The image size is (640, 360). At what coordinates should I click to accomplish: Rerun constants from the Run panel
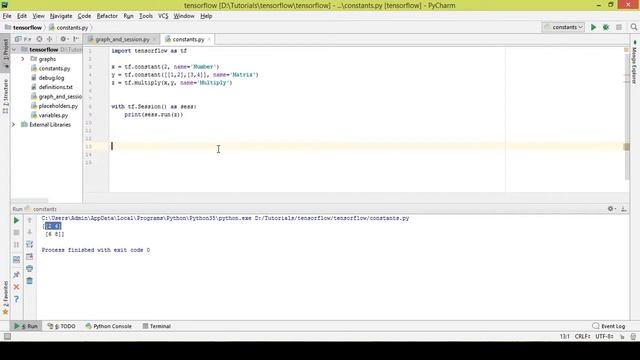pyautogui.click(x=16, y=220)
